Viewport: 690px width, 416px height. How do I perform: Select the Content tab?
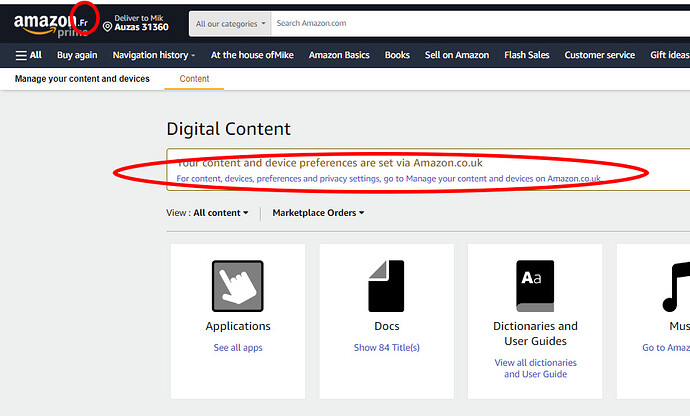[194, 79]
